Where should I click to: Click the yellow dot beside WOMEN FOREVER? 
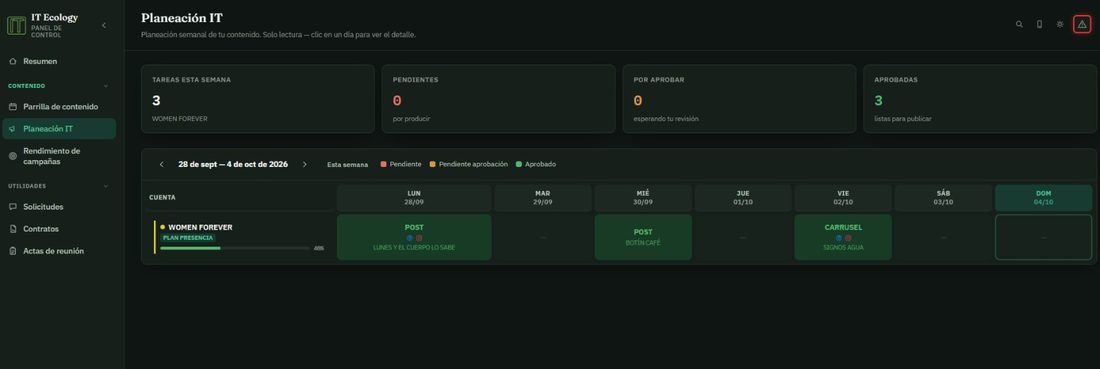(163, 227)
